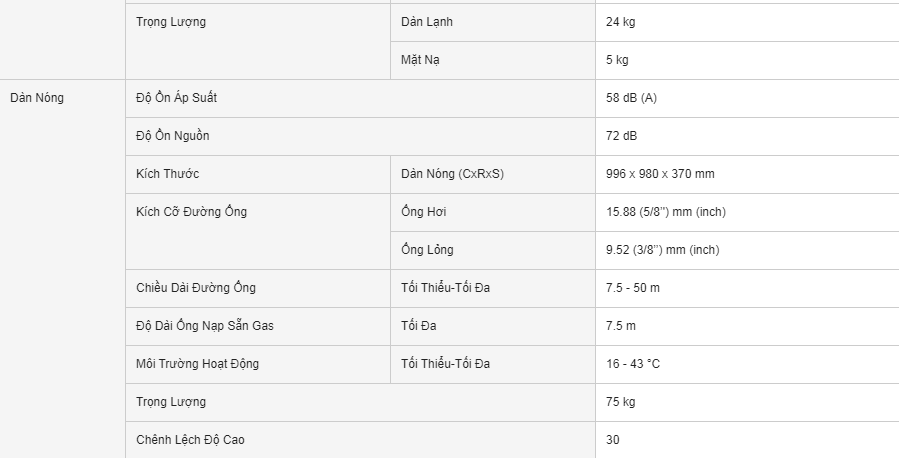Click the Kích Cỡ Đường Ống label

tap(191, 212)
